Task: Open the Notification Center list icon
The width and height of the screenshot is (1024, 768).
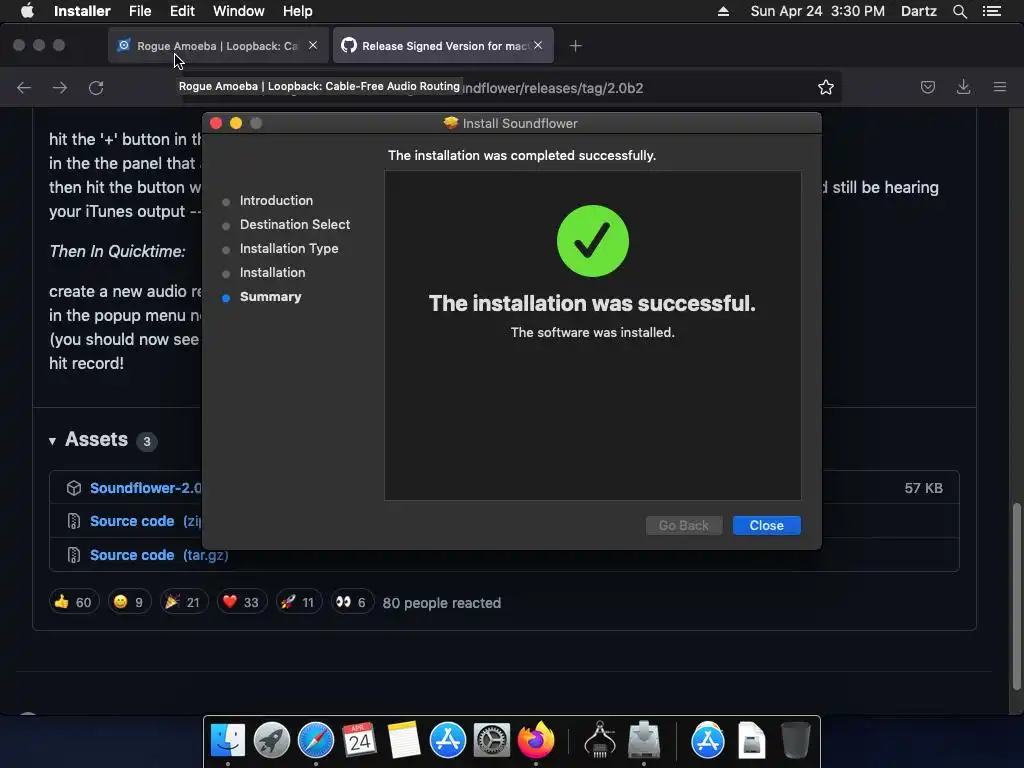Action: click(991, 11)
